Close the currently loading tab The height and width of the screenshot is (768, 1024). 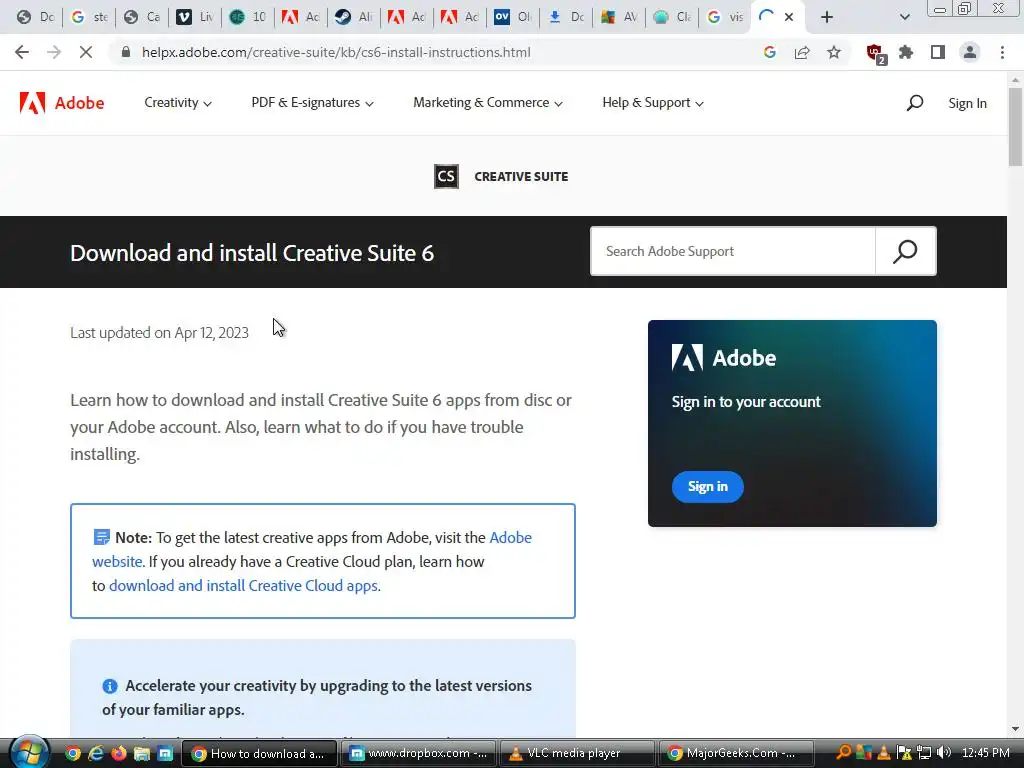coord(789,17)
